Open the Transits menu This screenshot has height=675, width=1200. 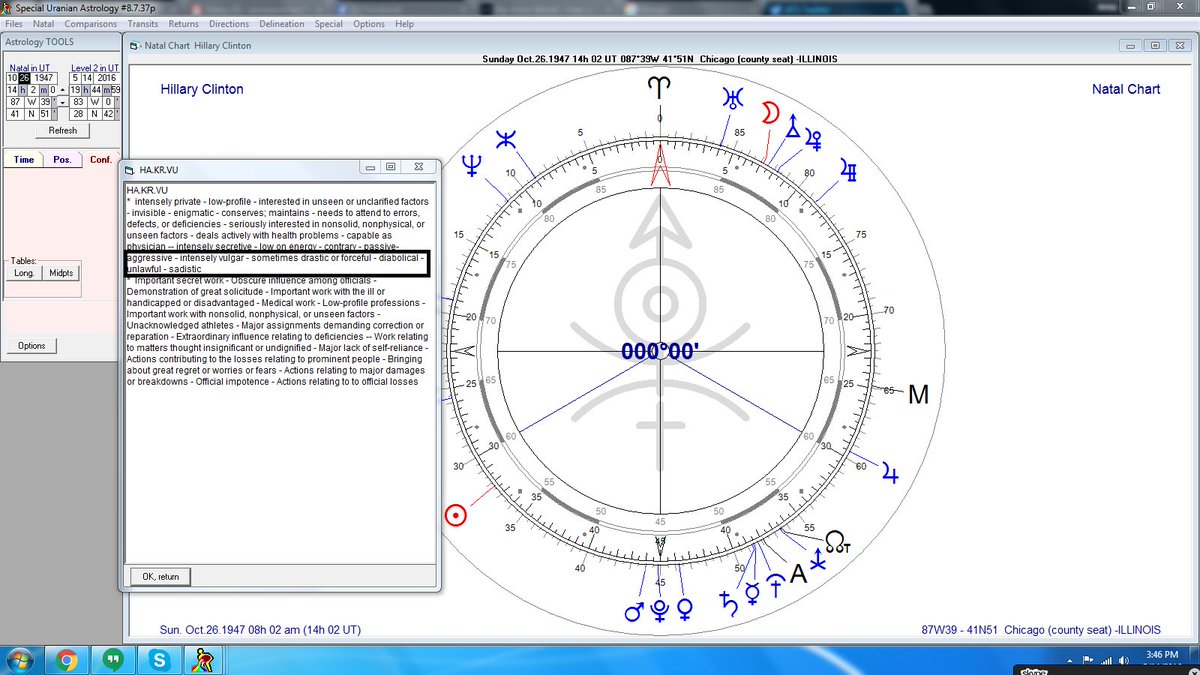(143, 23)
